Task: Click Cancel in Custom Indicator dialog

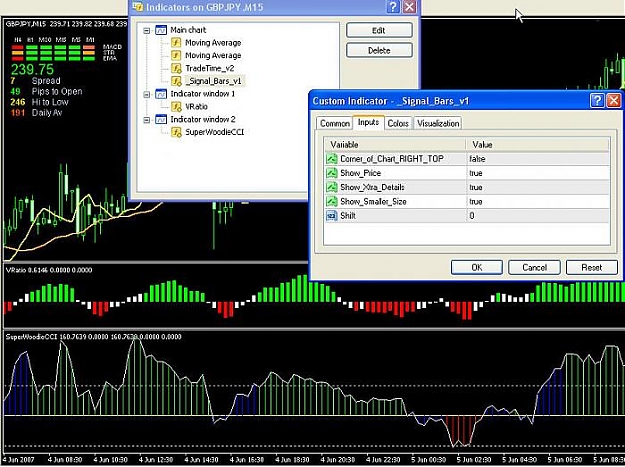Action: [534, 267]
